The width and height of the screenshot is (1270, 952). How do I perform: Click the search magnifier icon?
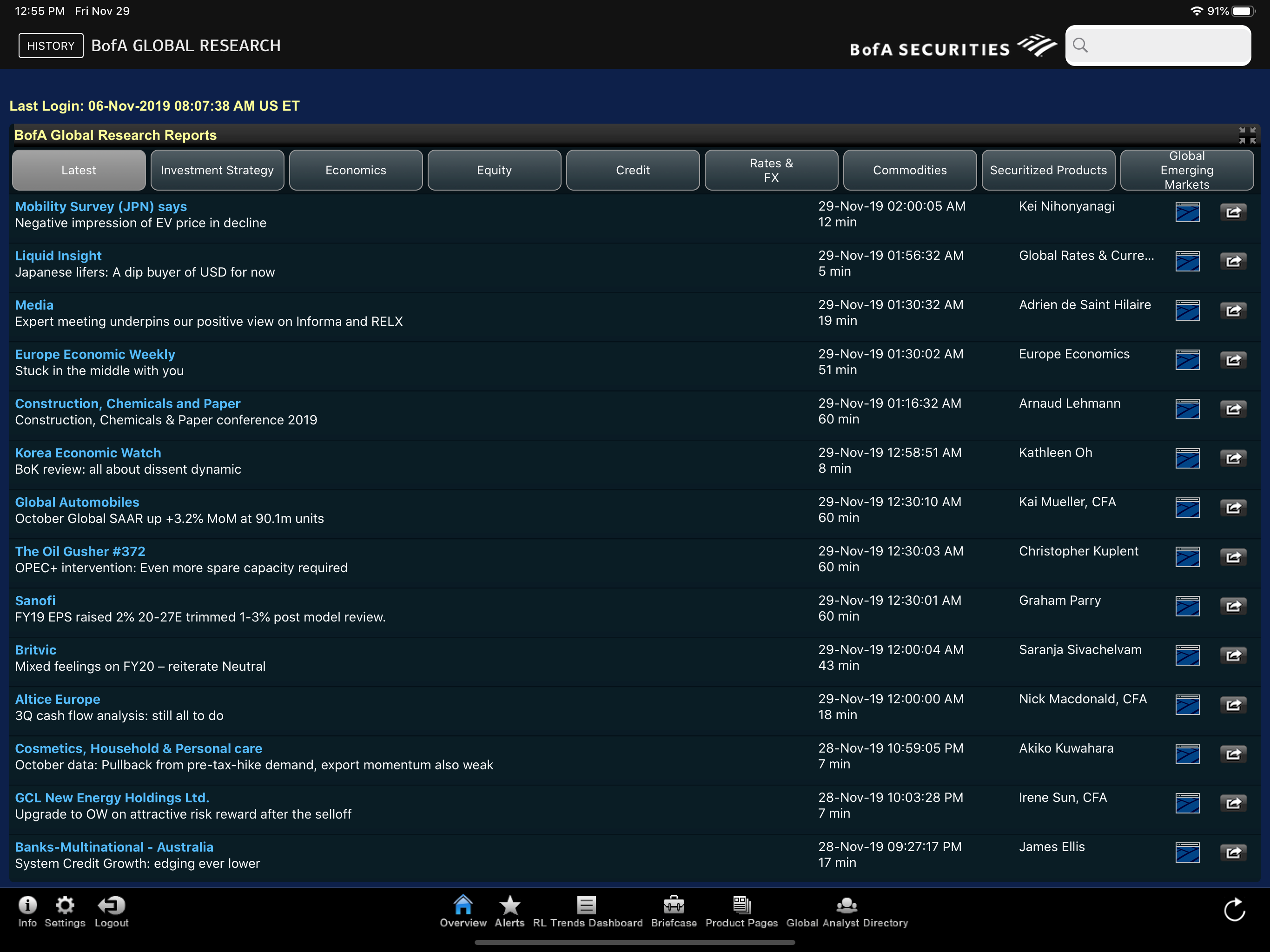tap(1080, 46)
